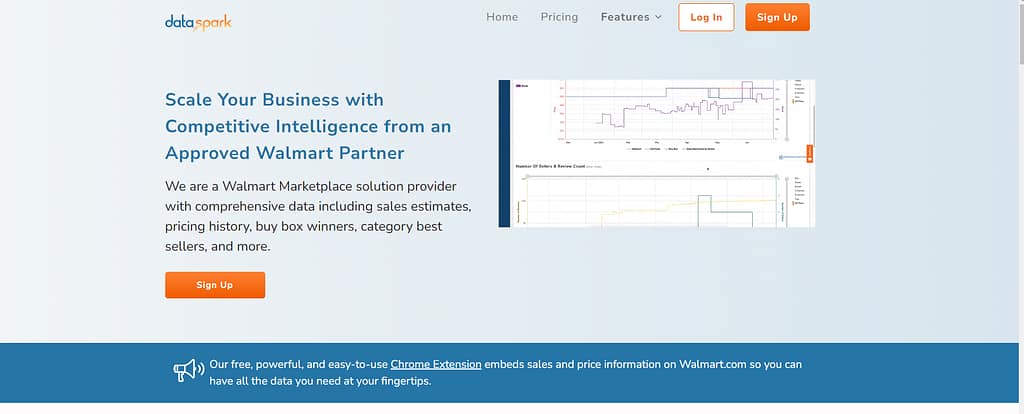Click the right handle of the sellers chart range slider
This screenshot has height=414, width=1024.
point(777,176)
